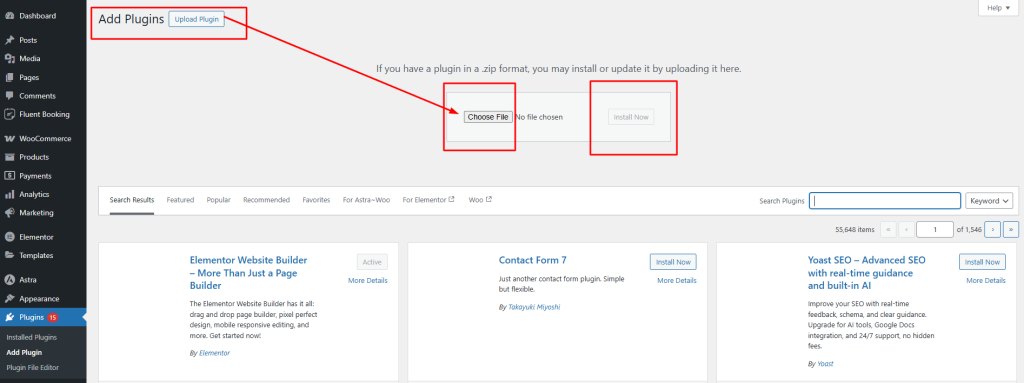Click the Analytics bar chart icon
The image size is (1024, 383).
point(10,194)
